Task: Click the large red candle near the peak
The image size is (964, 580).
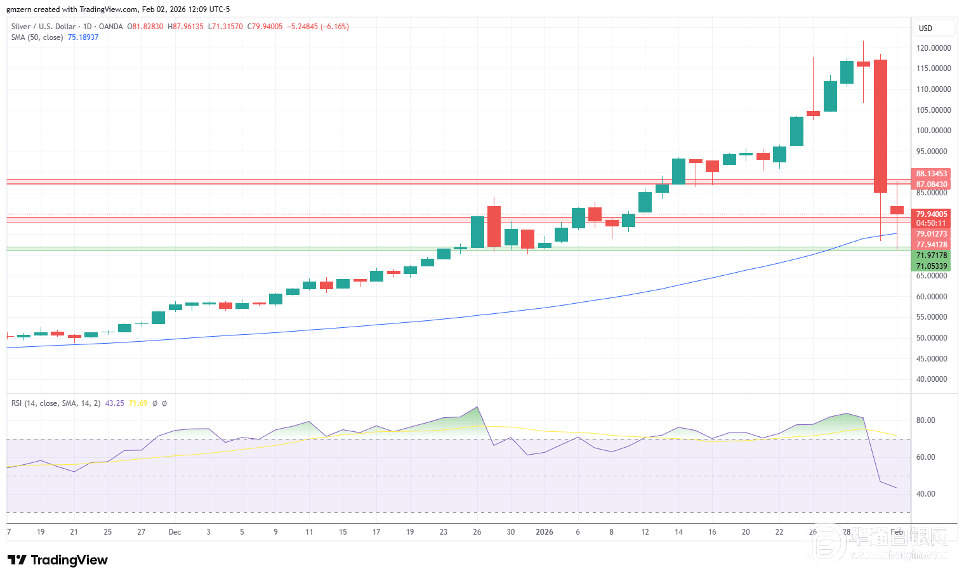Action: point(880,125)
